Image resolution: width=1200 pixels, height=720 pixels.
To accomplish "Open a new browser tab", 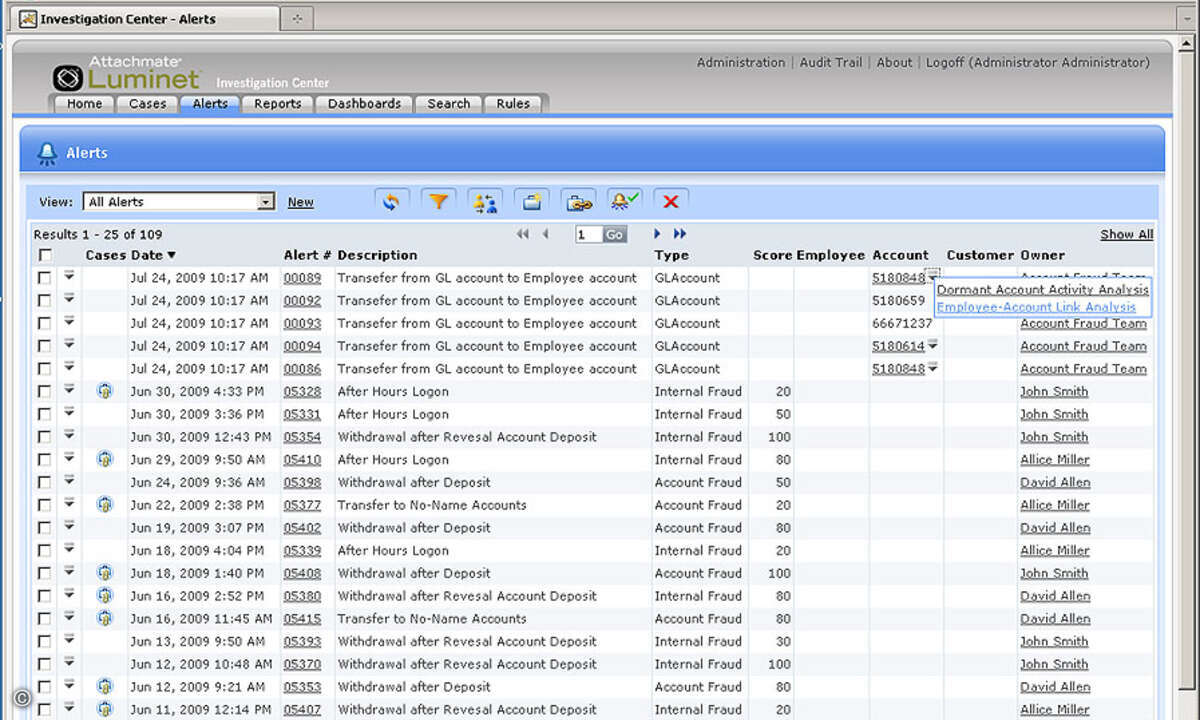I will click(x=297, y=18).
